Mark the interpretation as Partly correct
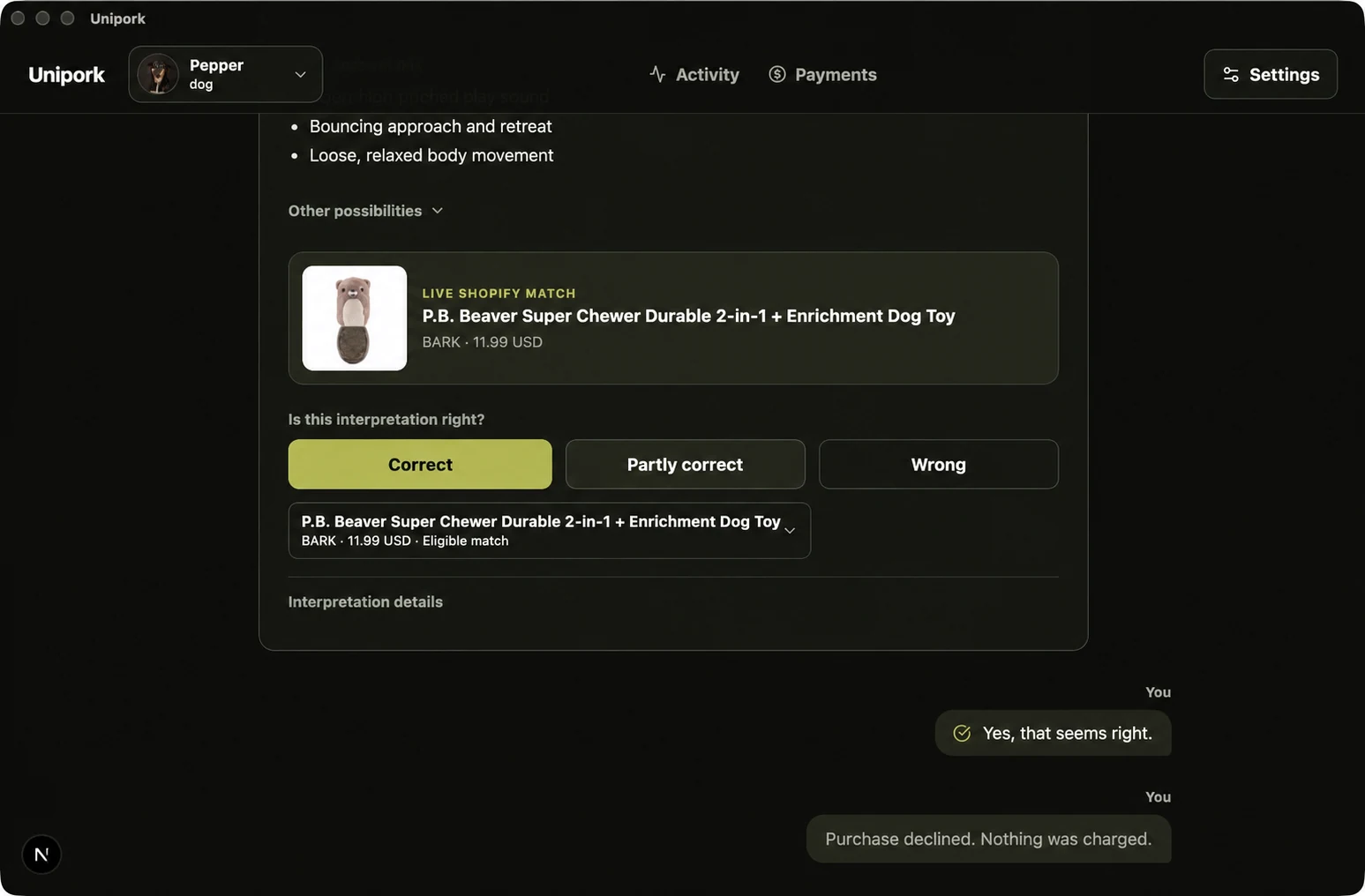 (x=685, y=465)
